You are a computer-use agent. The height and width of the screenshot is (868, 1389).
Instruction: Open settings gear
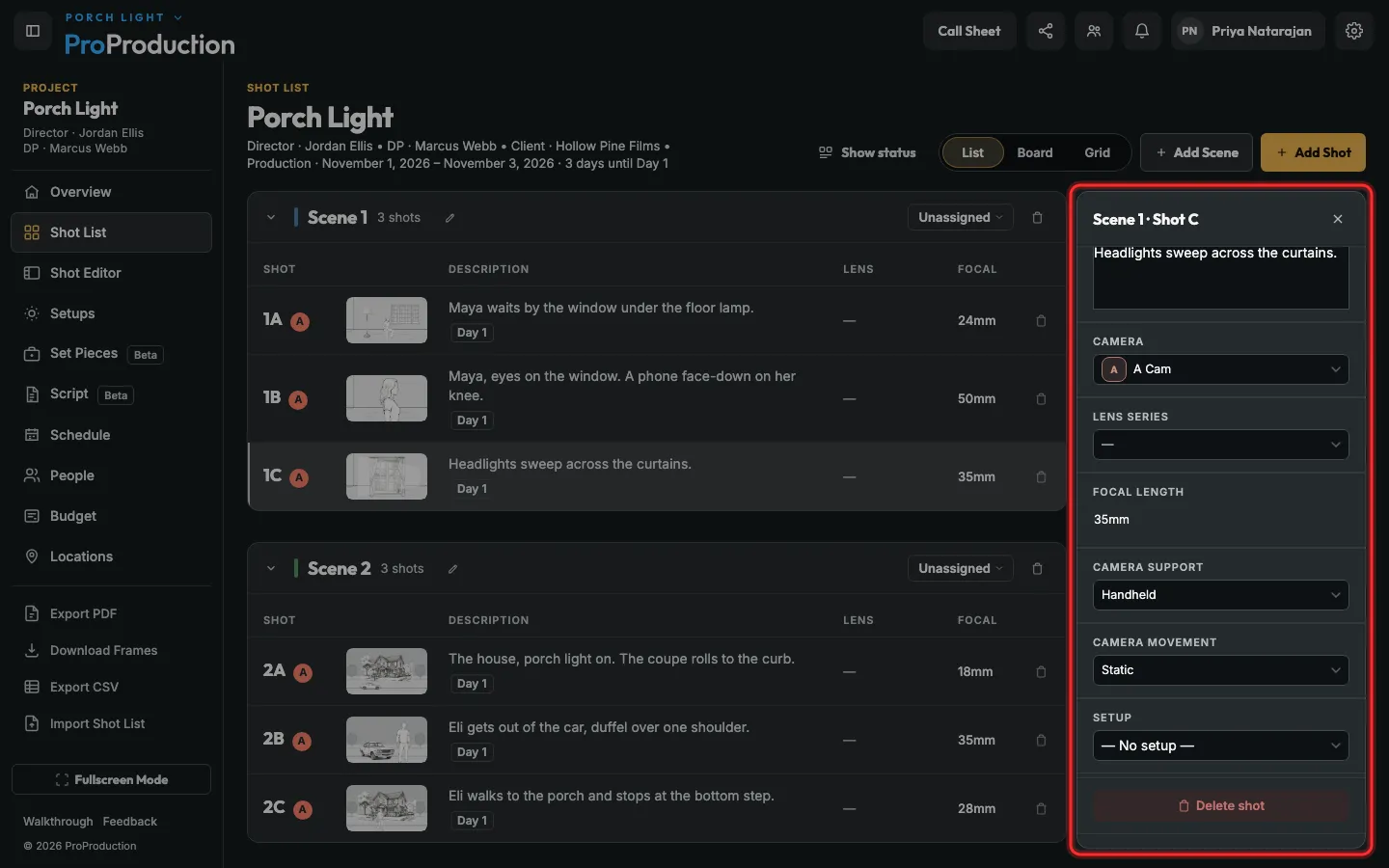[x=1354, y=31]
